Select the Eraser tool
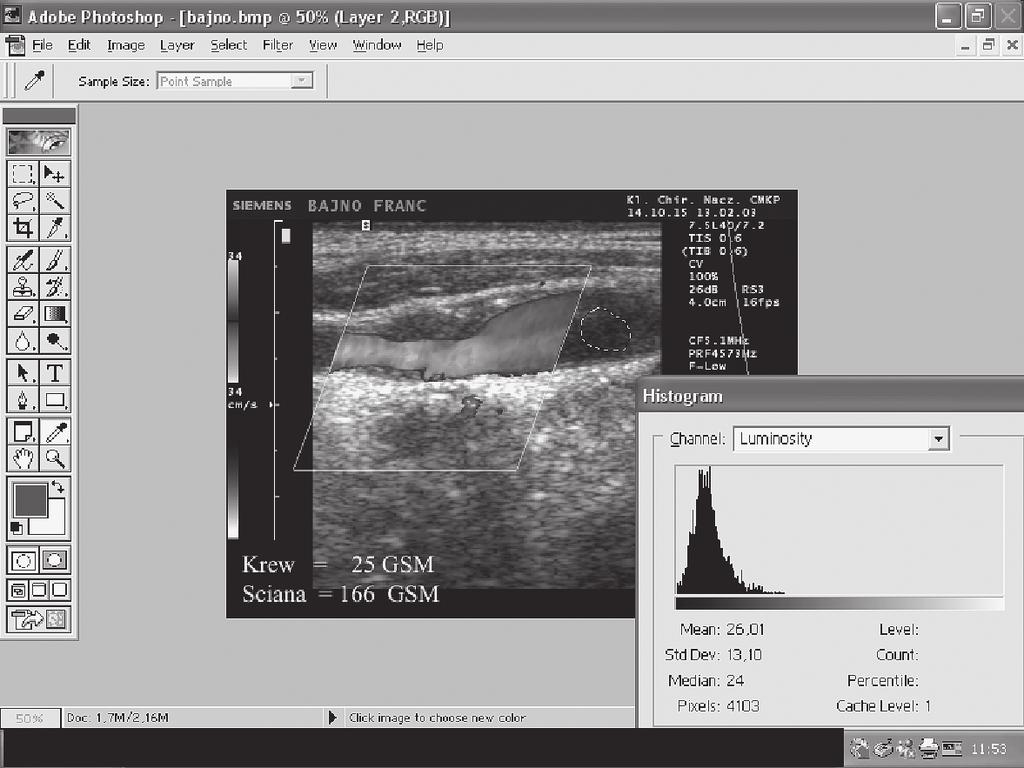 click(23, 314)
